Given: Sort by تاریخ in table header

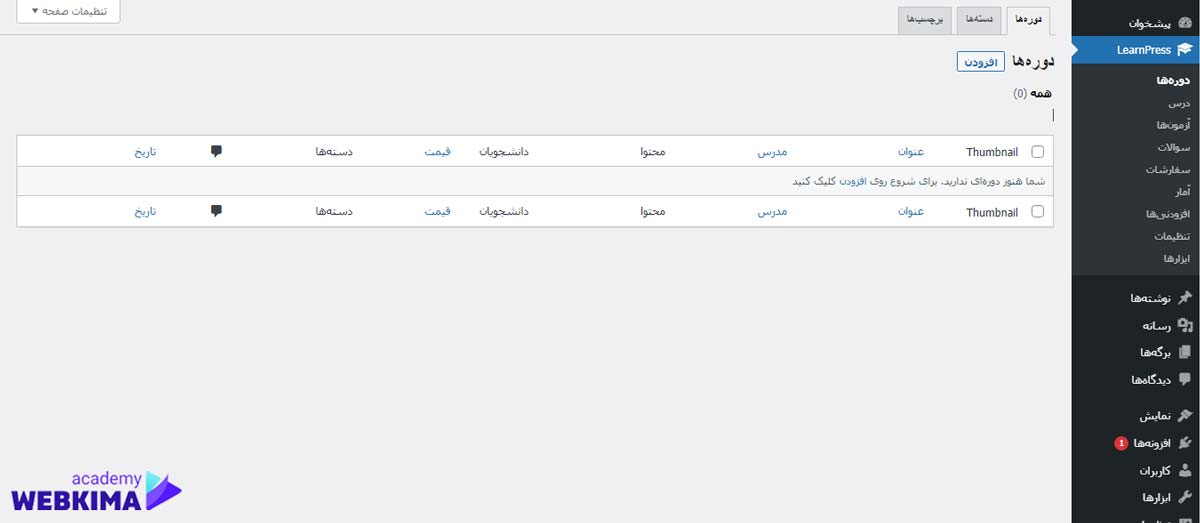Looking at the screenshot, I should 146,152.
